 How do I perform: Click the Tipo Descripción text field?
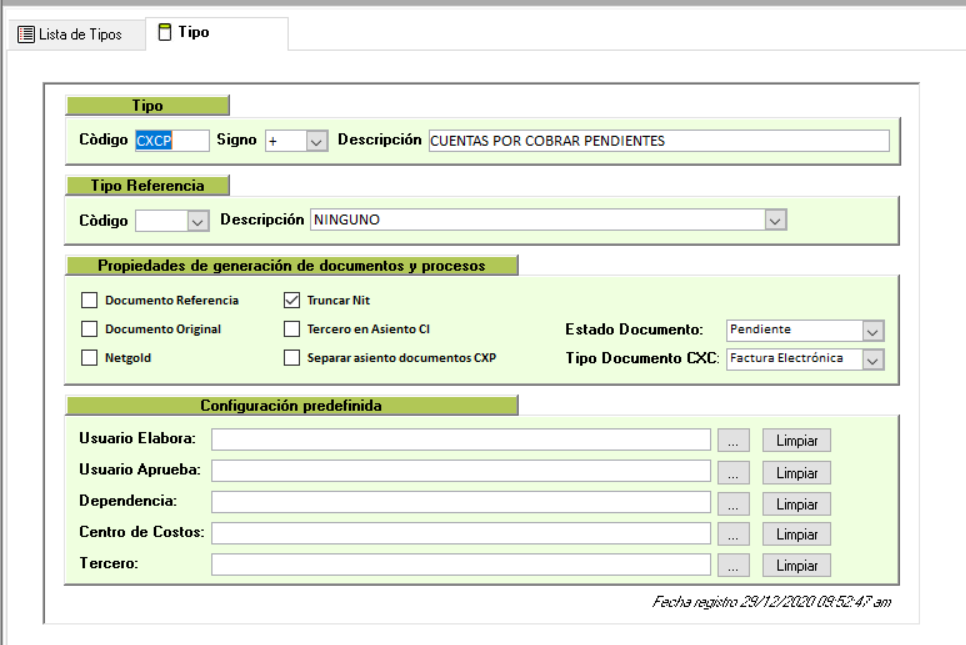coord(657,141)
